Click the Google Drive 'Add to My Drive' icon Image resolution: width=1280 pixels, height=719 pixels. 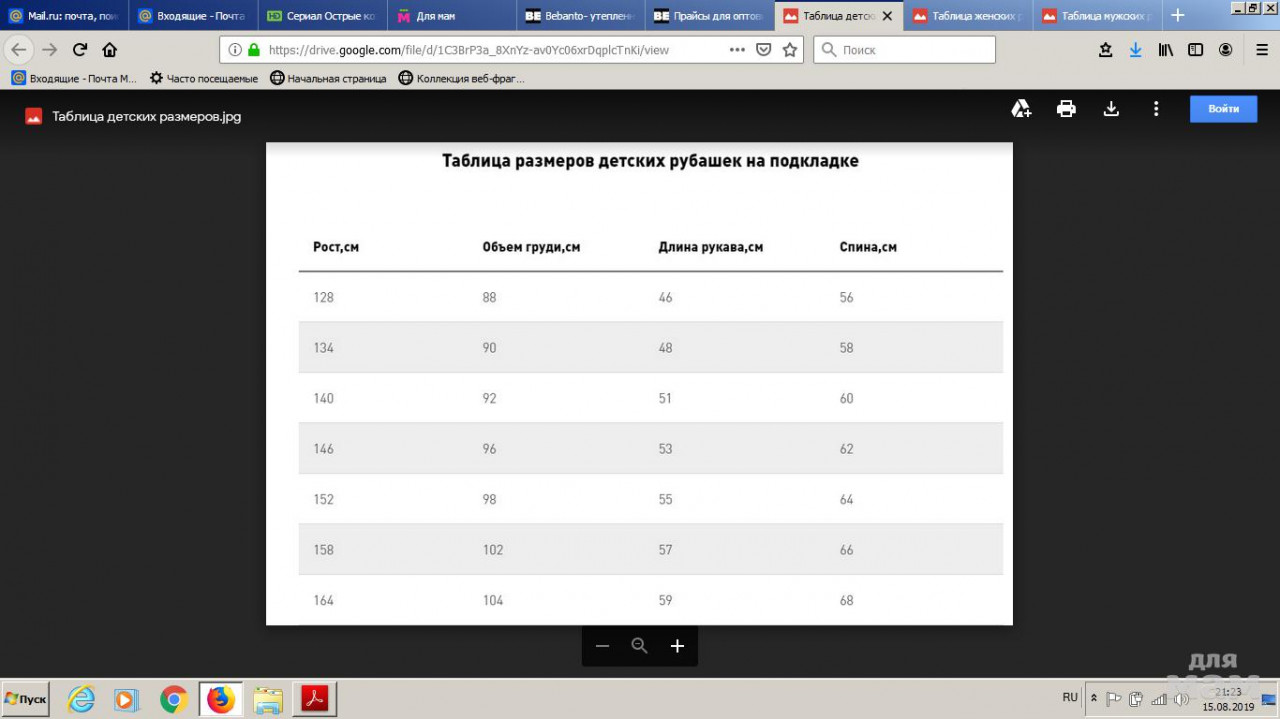(x=1021, y=109)
